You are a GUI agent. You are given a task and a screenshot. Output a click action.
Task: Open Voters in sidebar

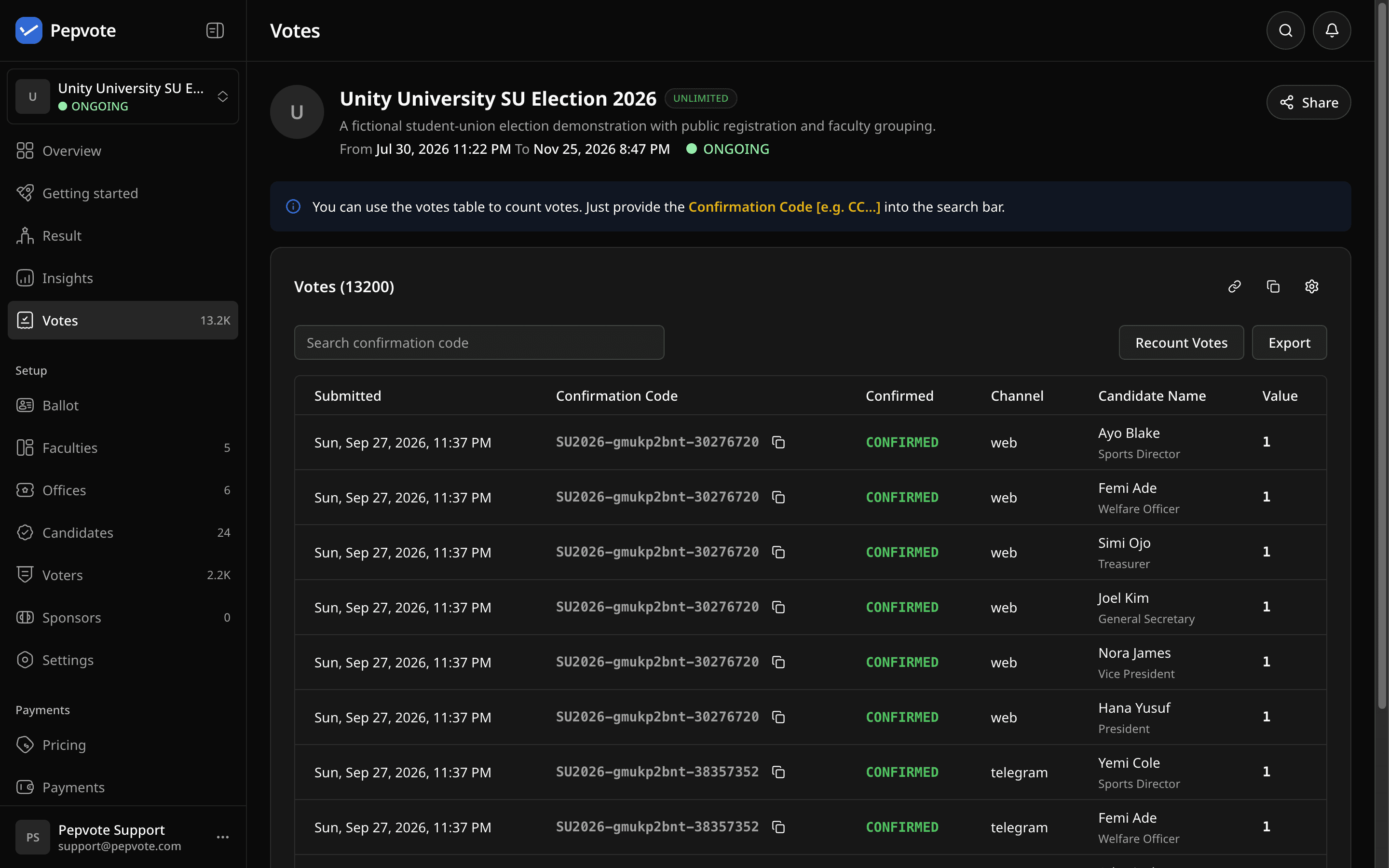(x=123, y=575)
